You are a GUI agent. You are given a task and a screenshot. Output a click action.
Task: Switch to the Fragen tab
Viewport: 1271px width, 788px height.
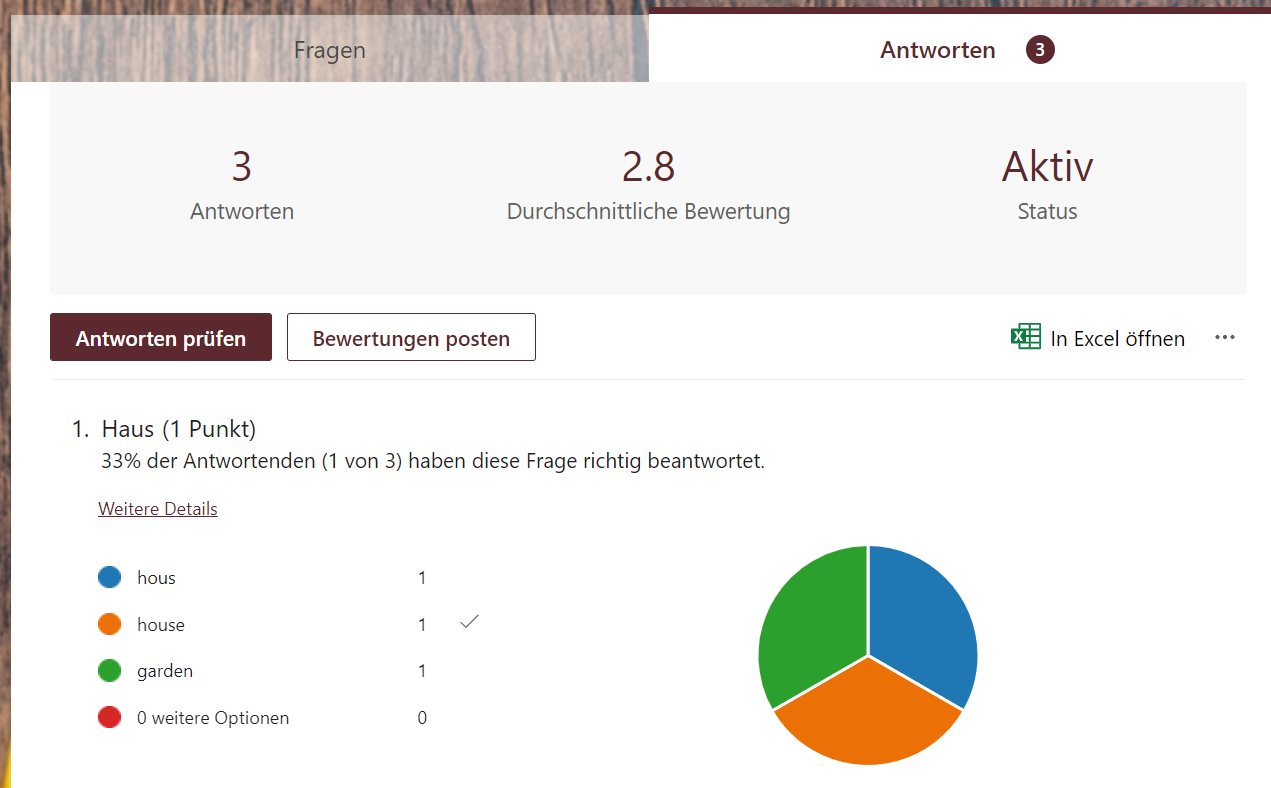[x=330, y=49]
